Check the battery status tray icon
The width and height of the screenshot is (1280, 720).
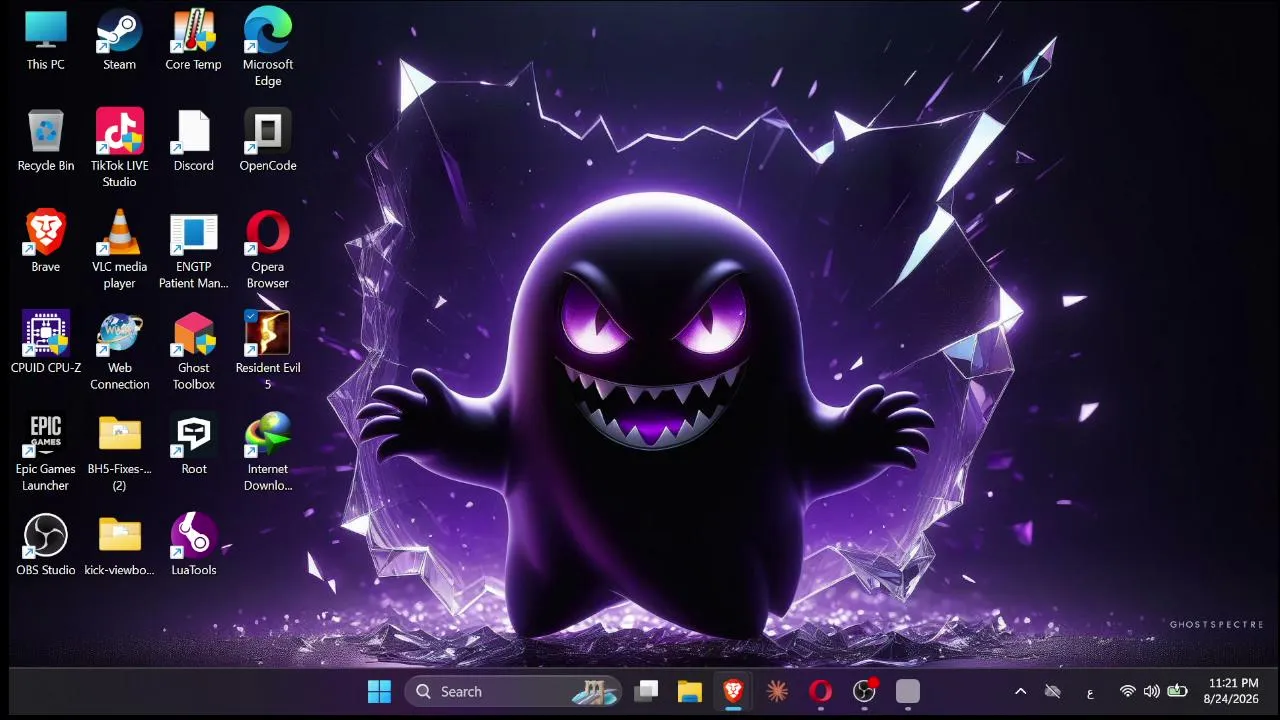(1177, 691)
